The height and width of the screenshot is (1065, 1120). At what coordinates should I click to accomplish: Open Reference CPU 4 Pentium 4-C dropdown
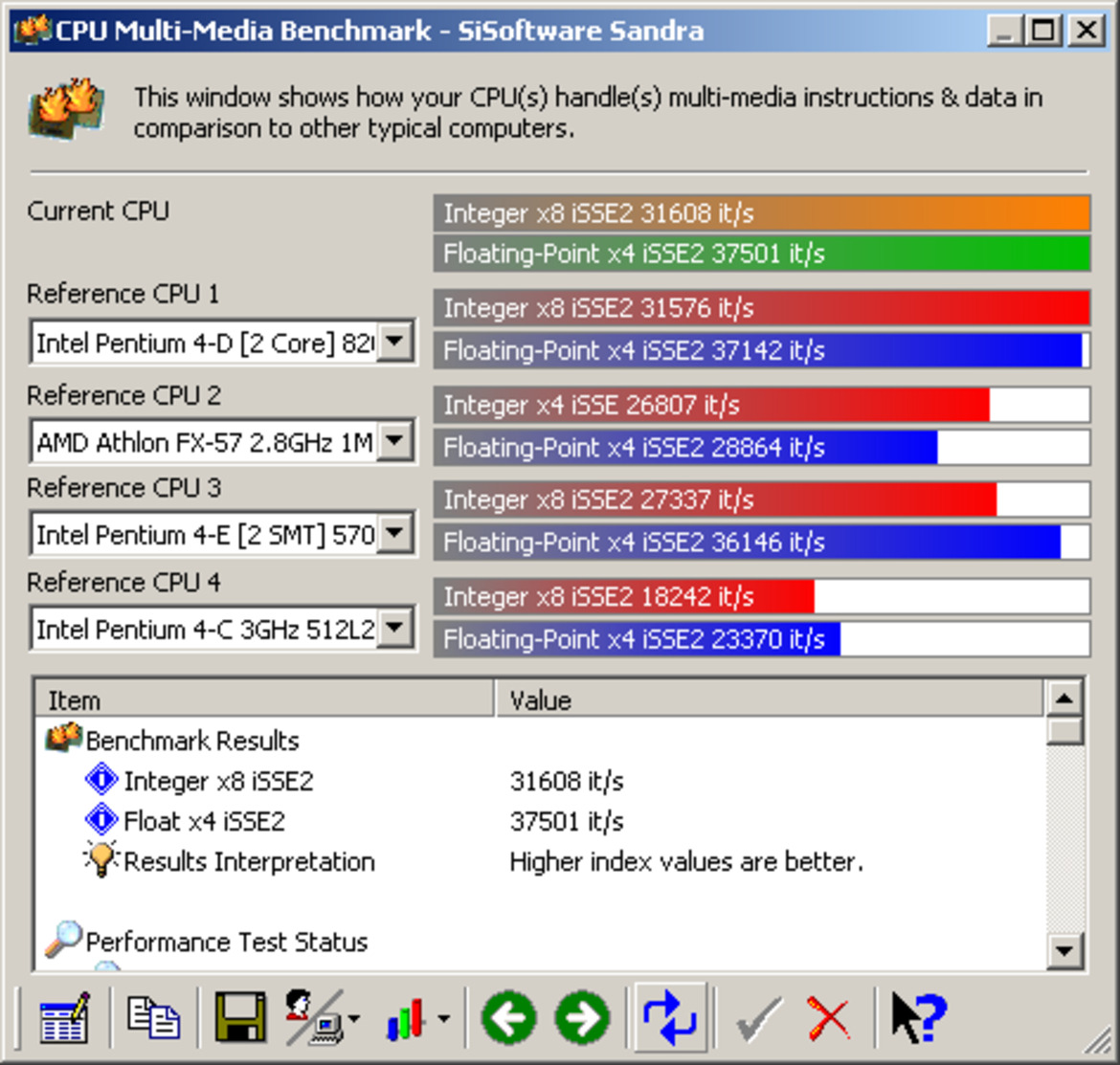pos(395,628)
